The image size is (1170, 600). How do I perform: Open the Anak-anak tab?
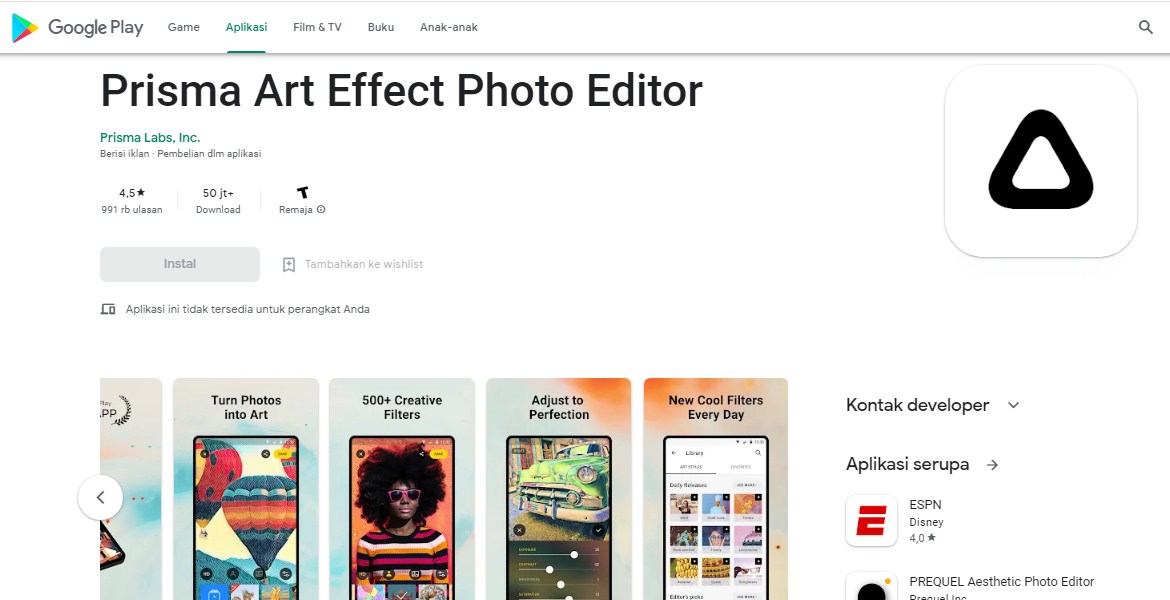click(448, 27)
